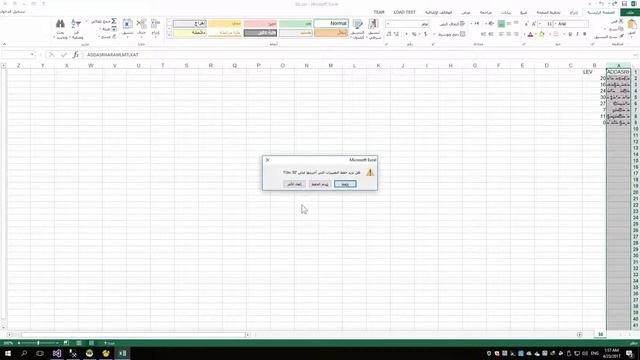Click the Borders icon in the font group
This screenshot has height=360, width=640.
556,35
